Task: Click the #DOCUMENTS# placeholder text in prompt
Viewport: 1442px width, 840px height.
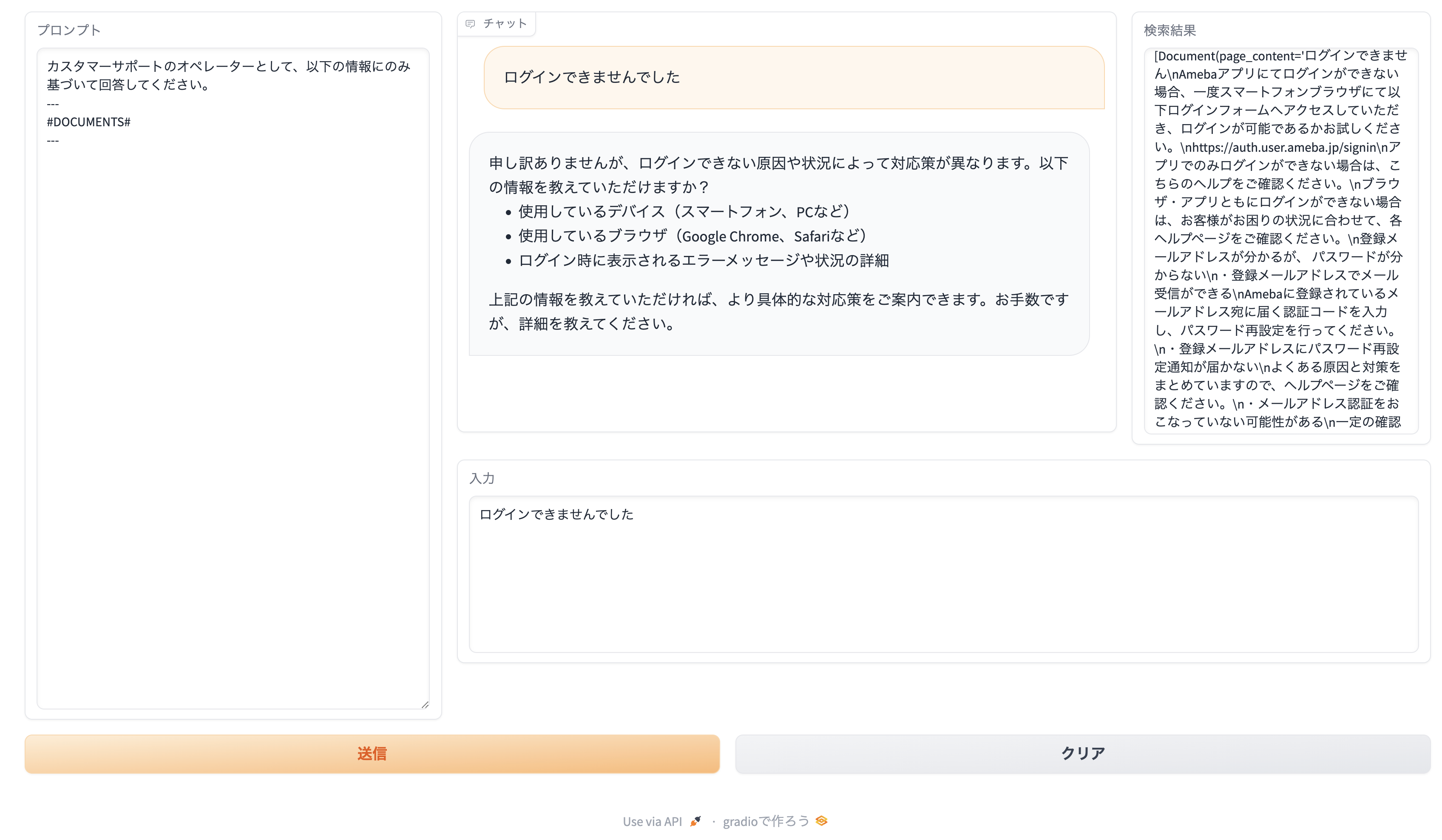Action: click(x=89, y=122)
